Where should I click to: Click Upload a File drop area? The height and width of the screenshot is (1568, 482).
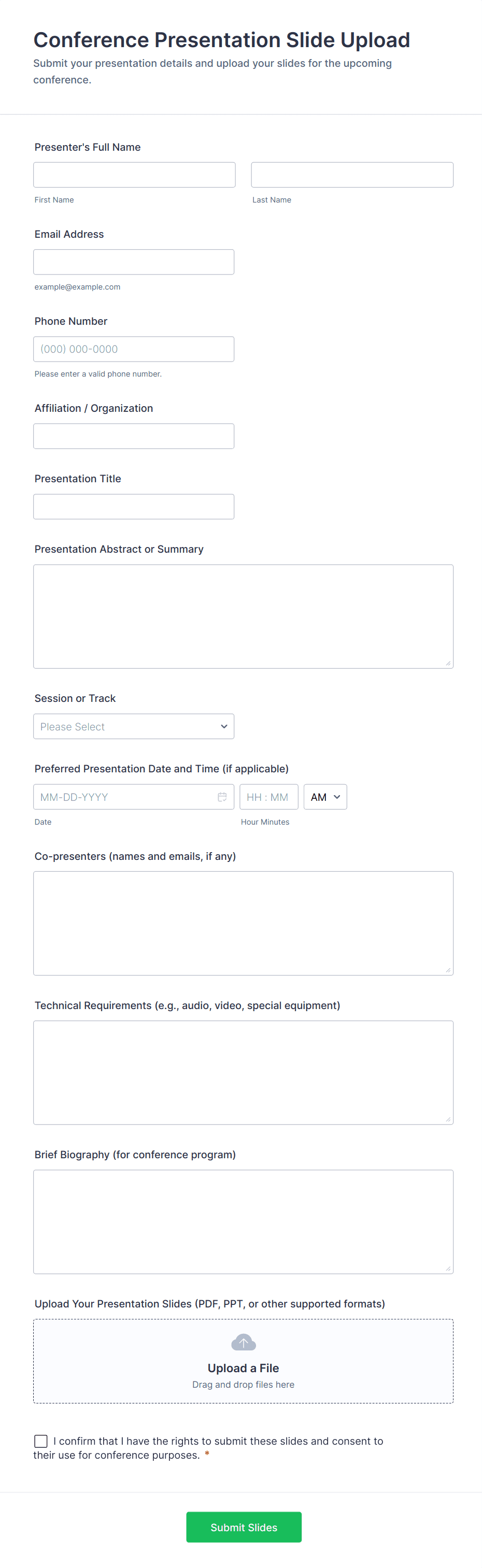click(243, 1361)
